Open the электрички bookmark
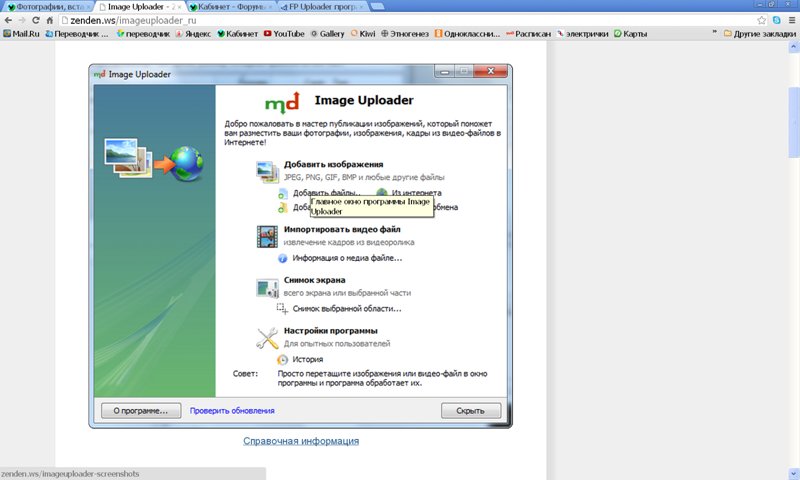This screenshot has height=480, width=800. [x=583, y=34]
